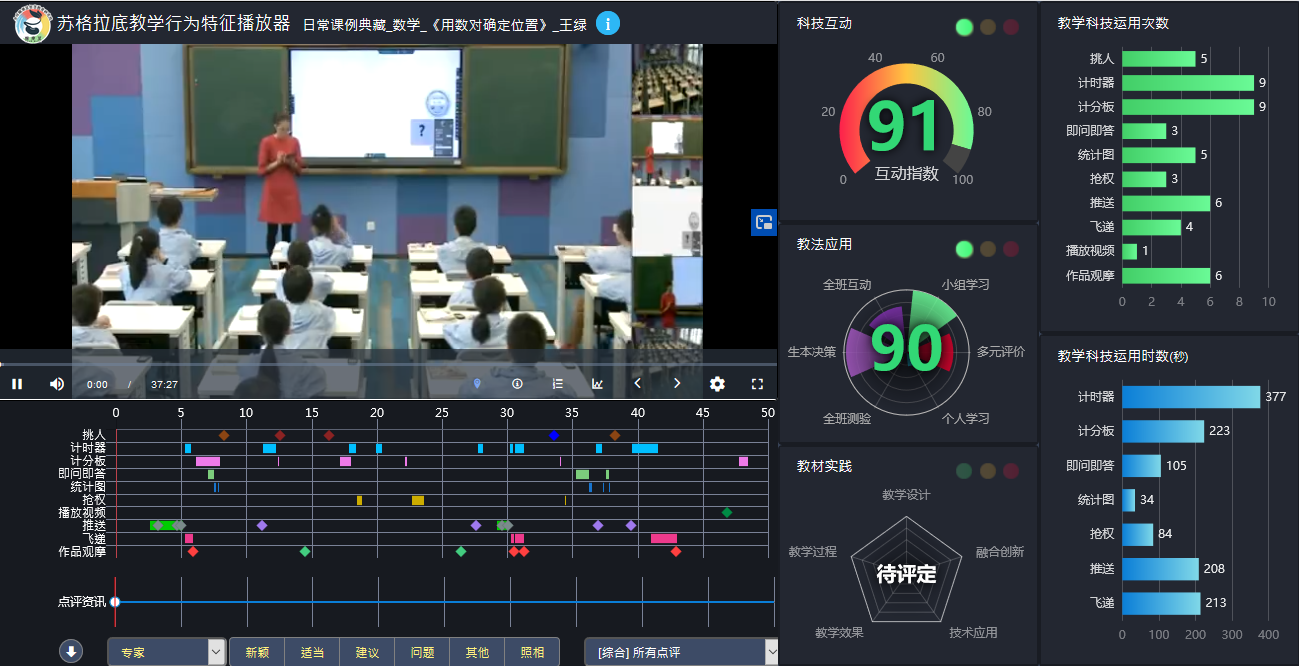Select the 建议 comment tab
This screenshot has height=666, width=1299.
click(367, 652)
